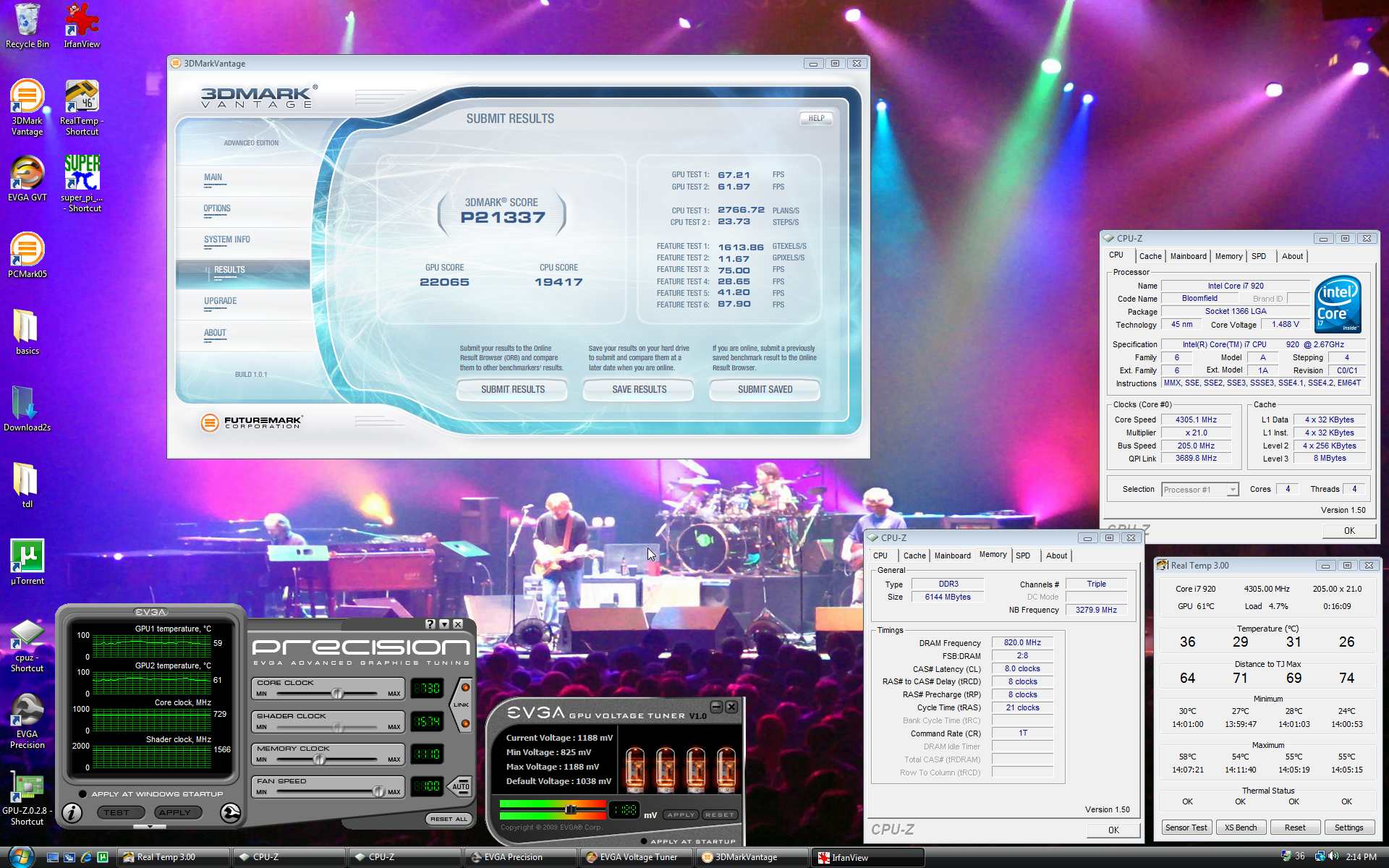Click the HELP button in 3DMark Vantage

tap(816, 118)
